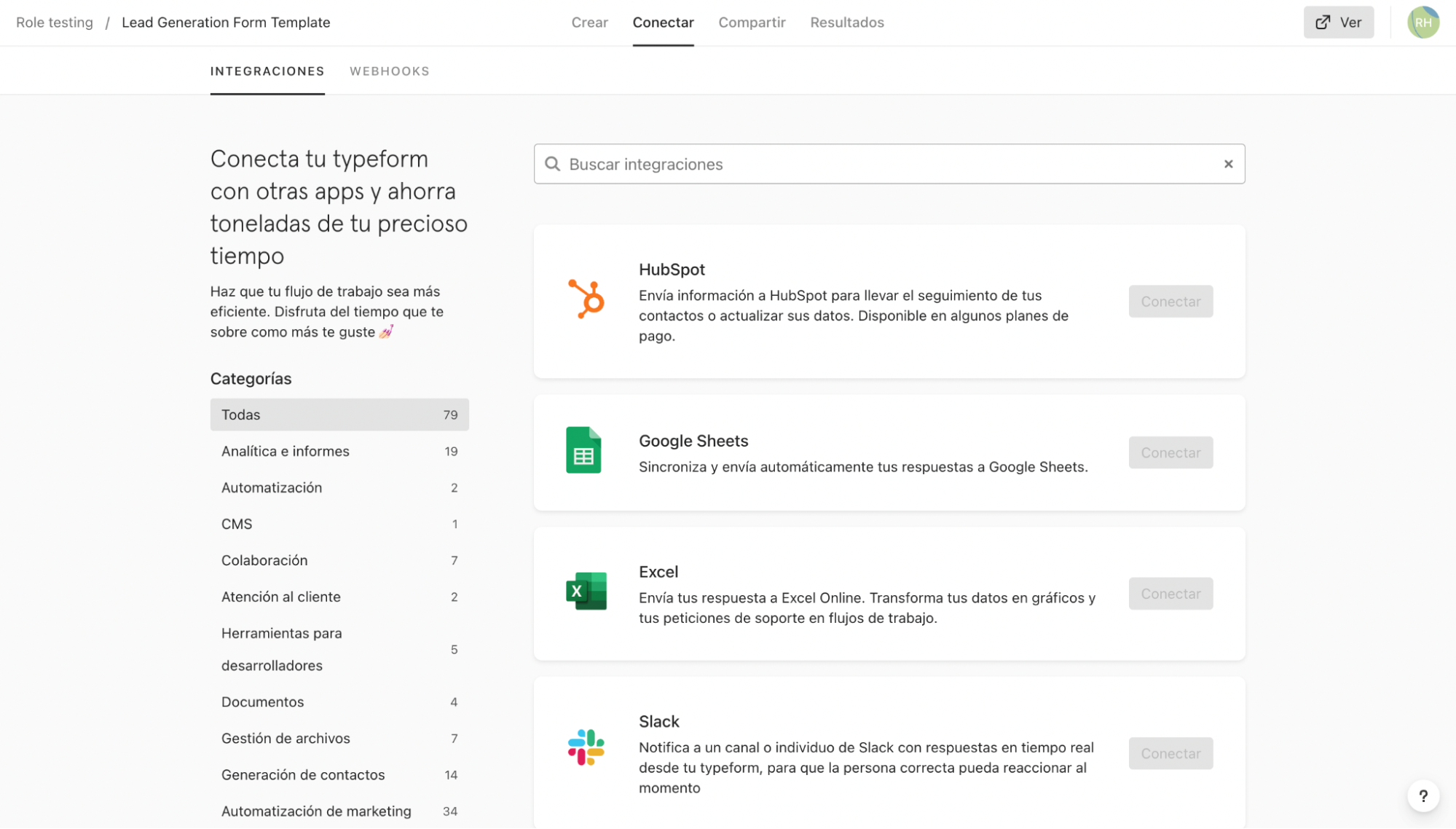This screenshot has height=829, width=1456.
Task: Select the Conectar tab
Action: coord(664,23)
